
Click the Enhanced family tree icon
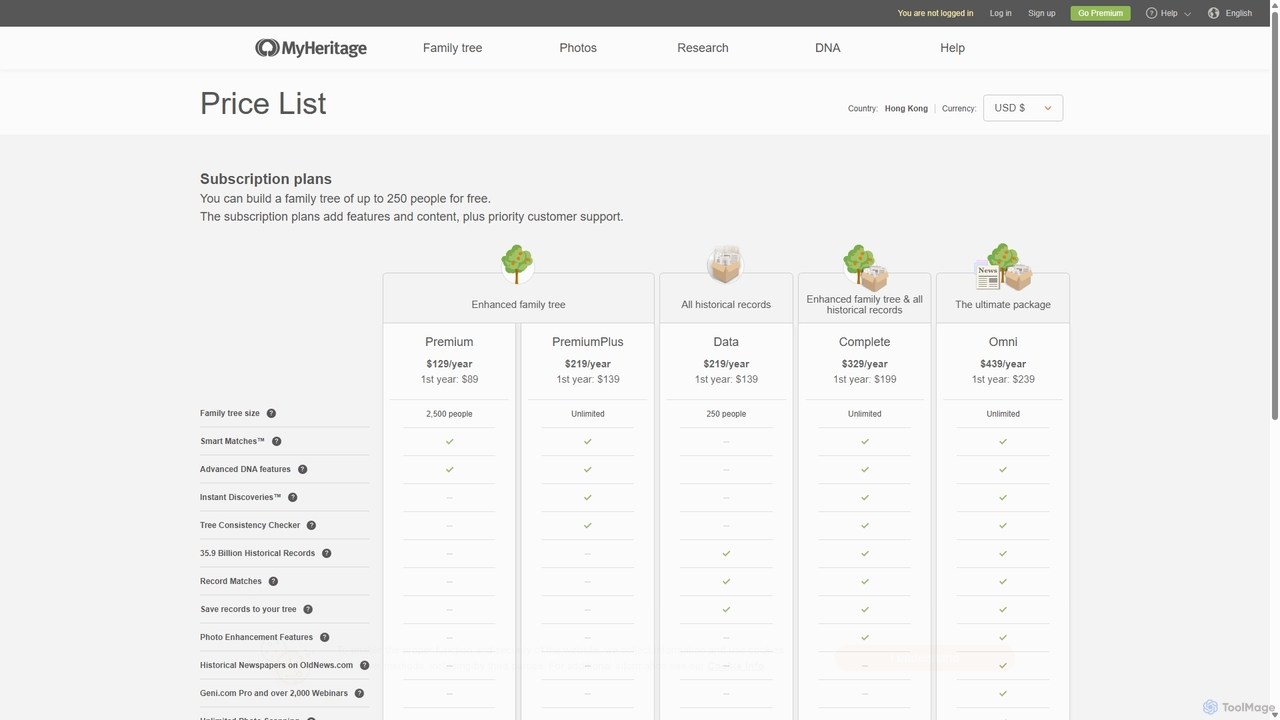[x=517, y=263]
